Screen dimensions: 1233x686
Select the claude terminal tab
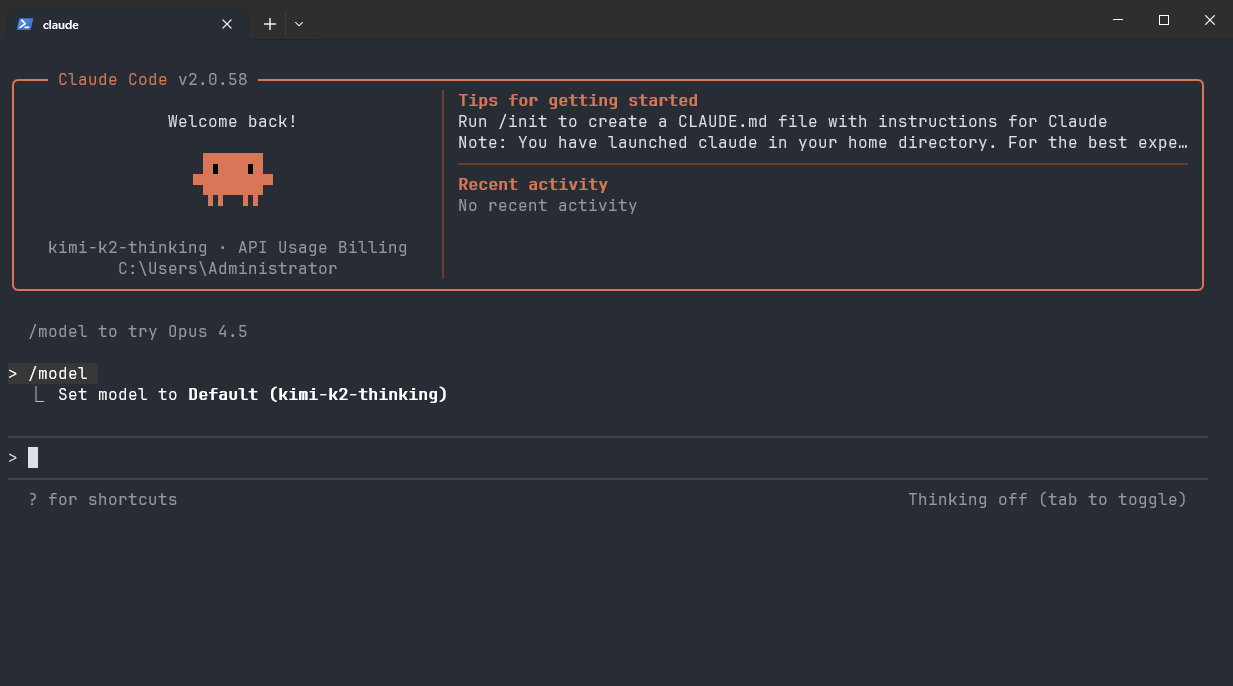click(x=127, y=24)
